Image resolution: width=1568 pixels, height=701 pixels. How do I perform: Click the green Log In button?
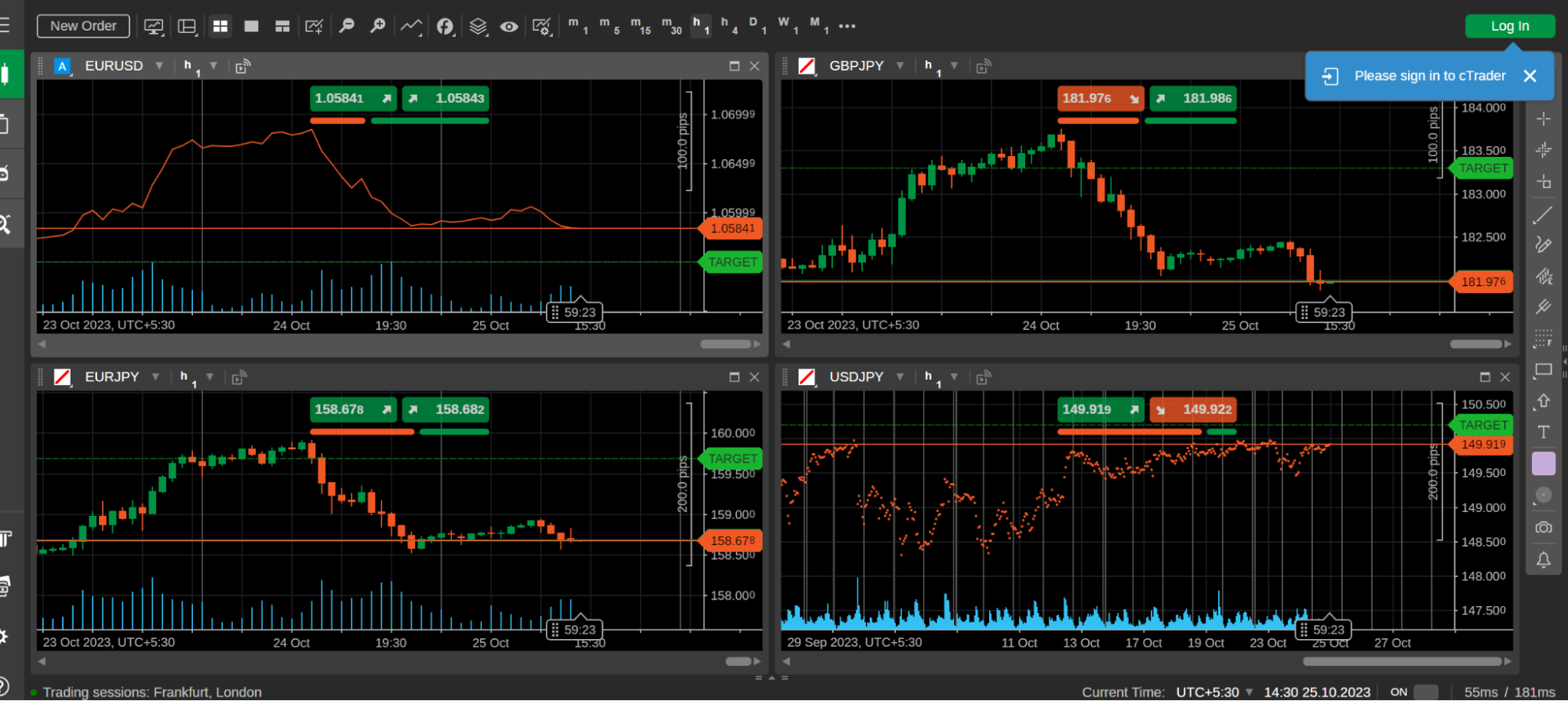(1509, 26)
